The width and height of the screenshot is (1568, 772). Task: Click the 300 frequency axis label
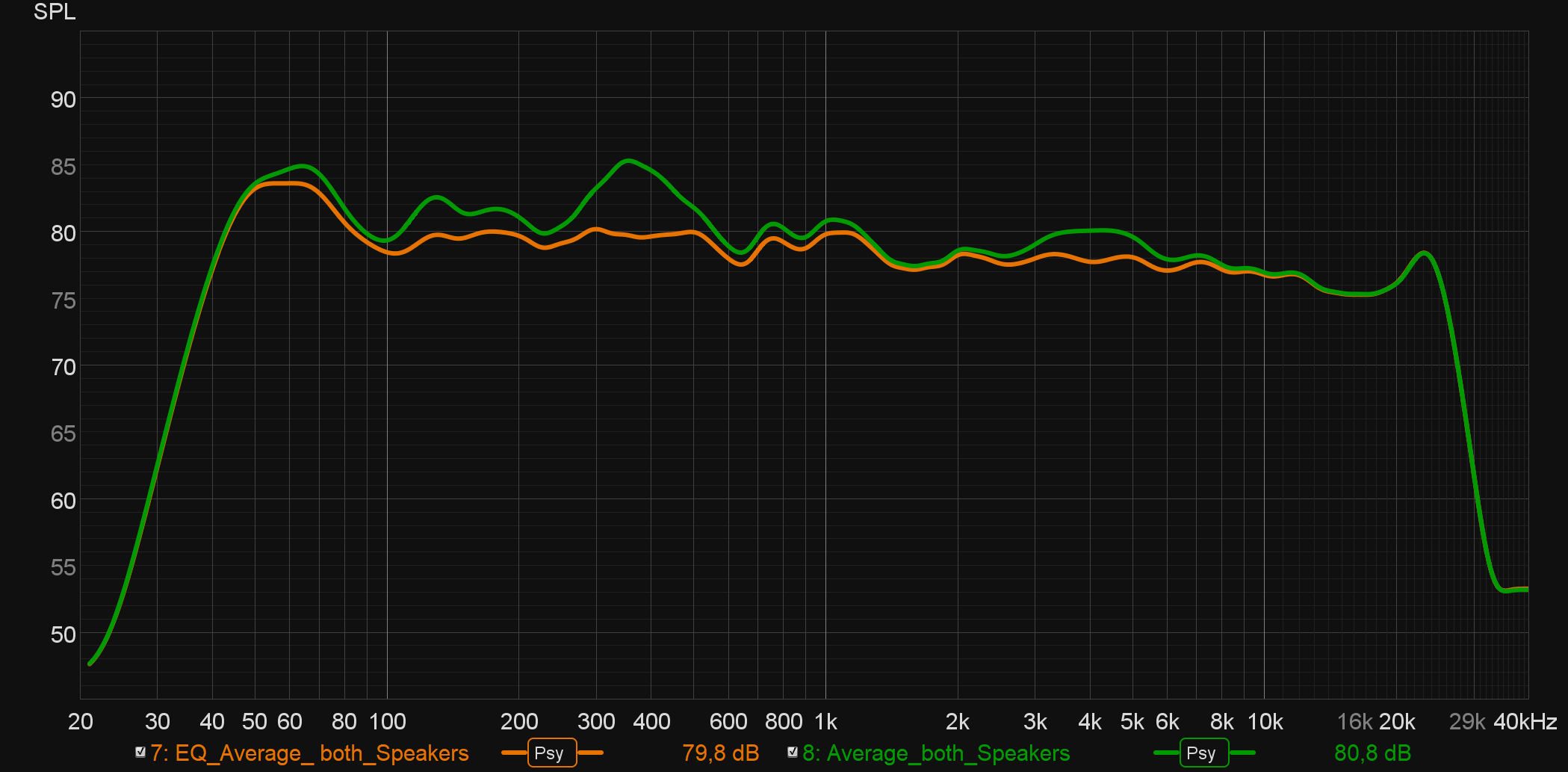[596, 721]
